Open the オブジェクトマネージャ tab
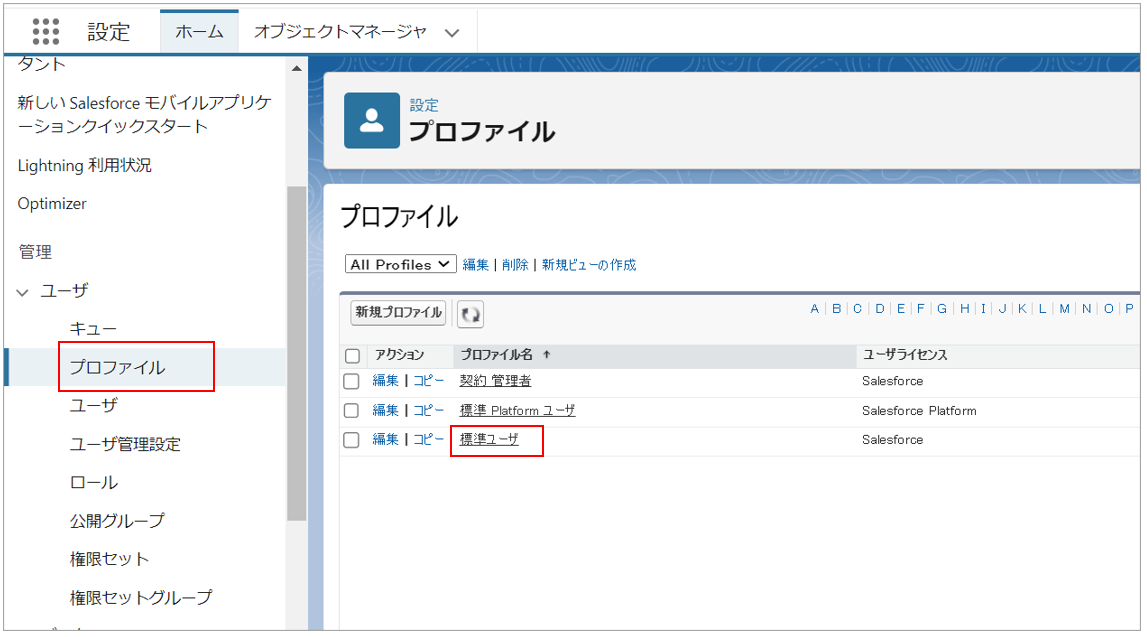 pyautogui.click(x=340, y=32)
